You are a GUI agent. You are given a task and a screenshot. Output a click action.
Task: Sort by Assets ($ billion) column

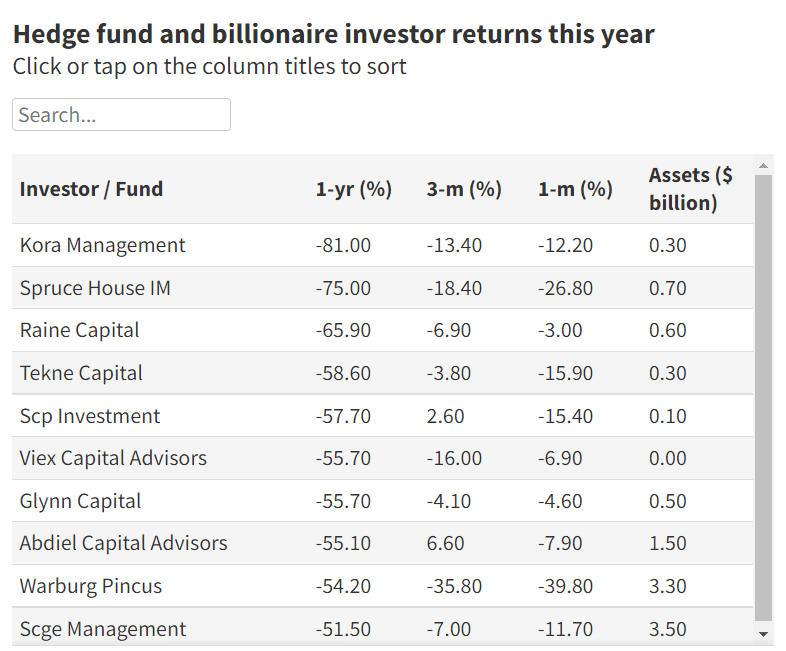point(690,189)
